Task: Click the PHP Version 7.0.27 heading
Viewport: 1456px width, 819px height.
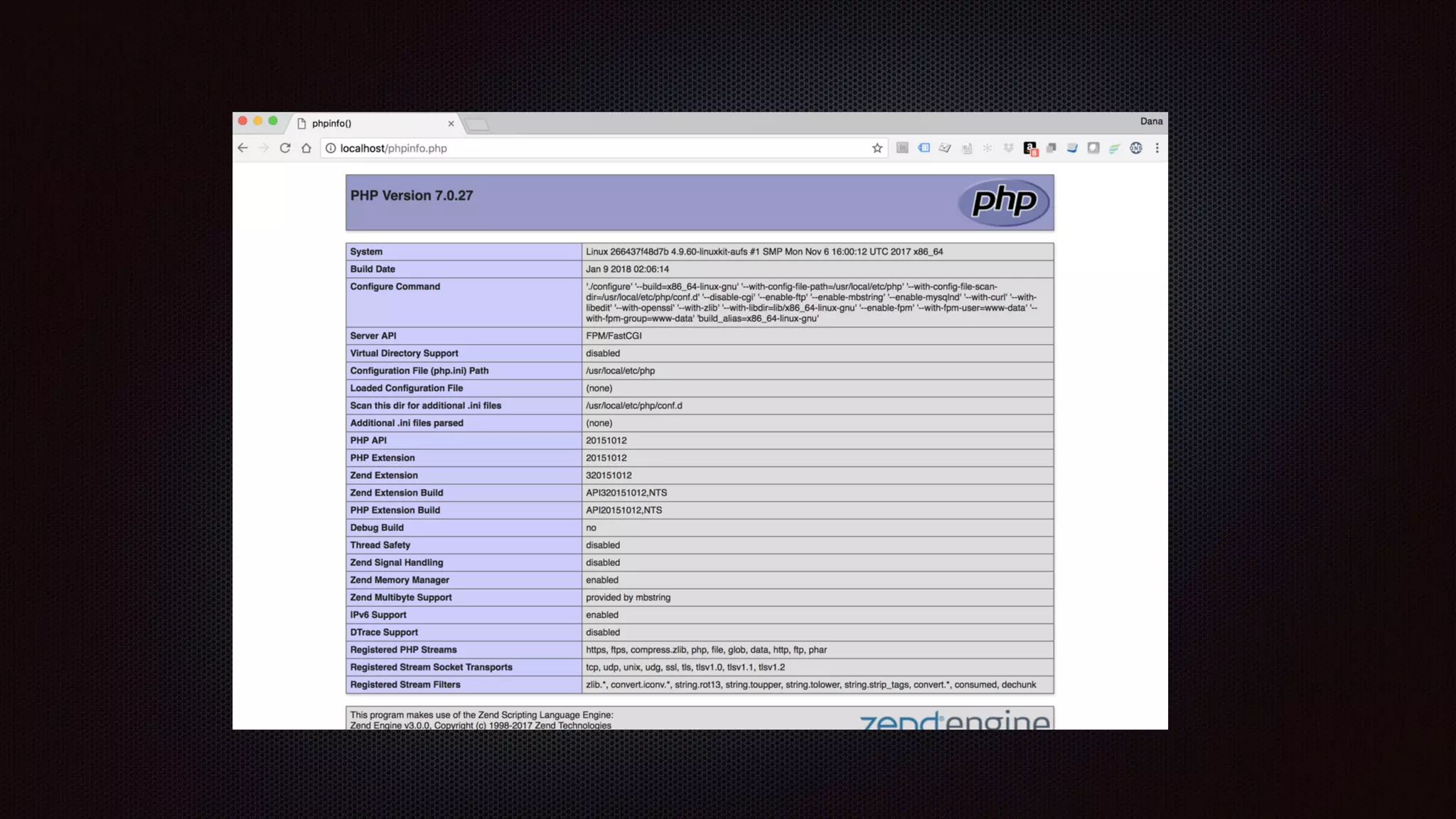Action: [411, 196]
